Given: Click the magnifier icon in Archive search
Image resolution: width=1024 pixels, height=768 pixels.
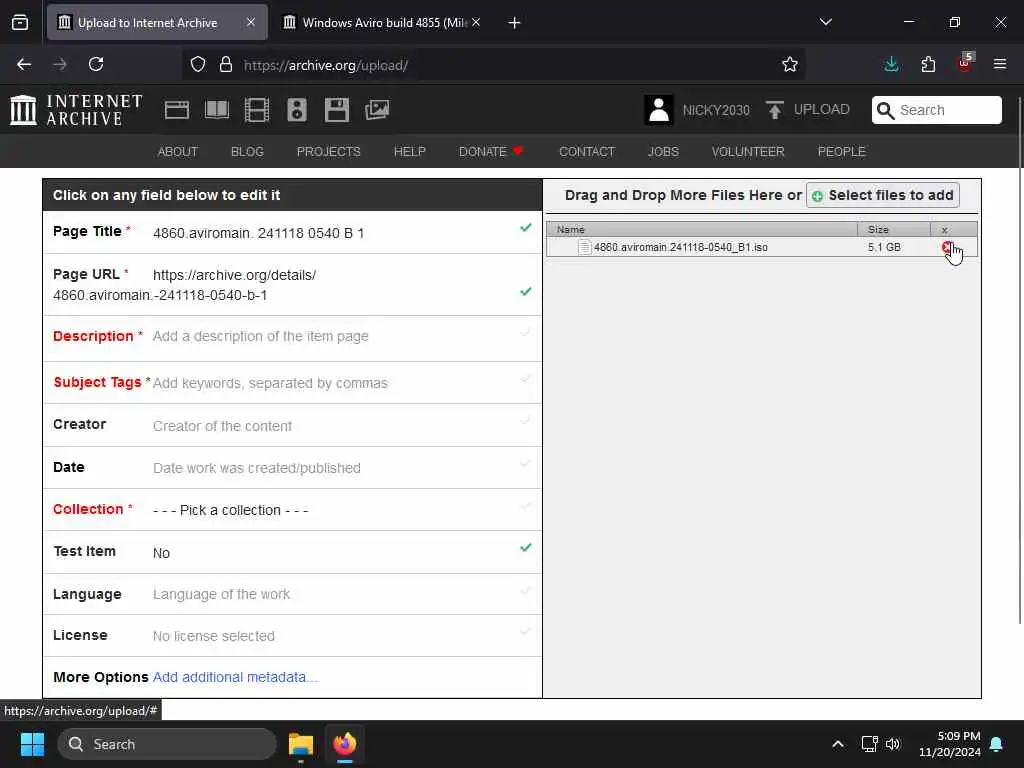Looking at the screenshot, I should pyautogui.click(x=885, y=110).
